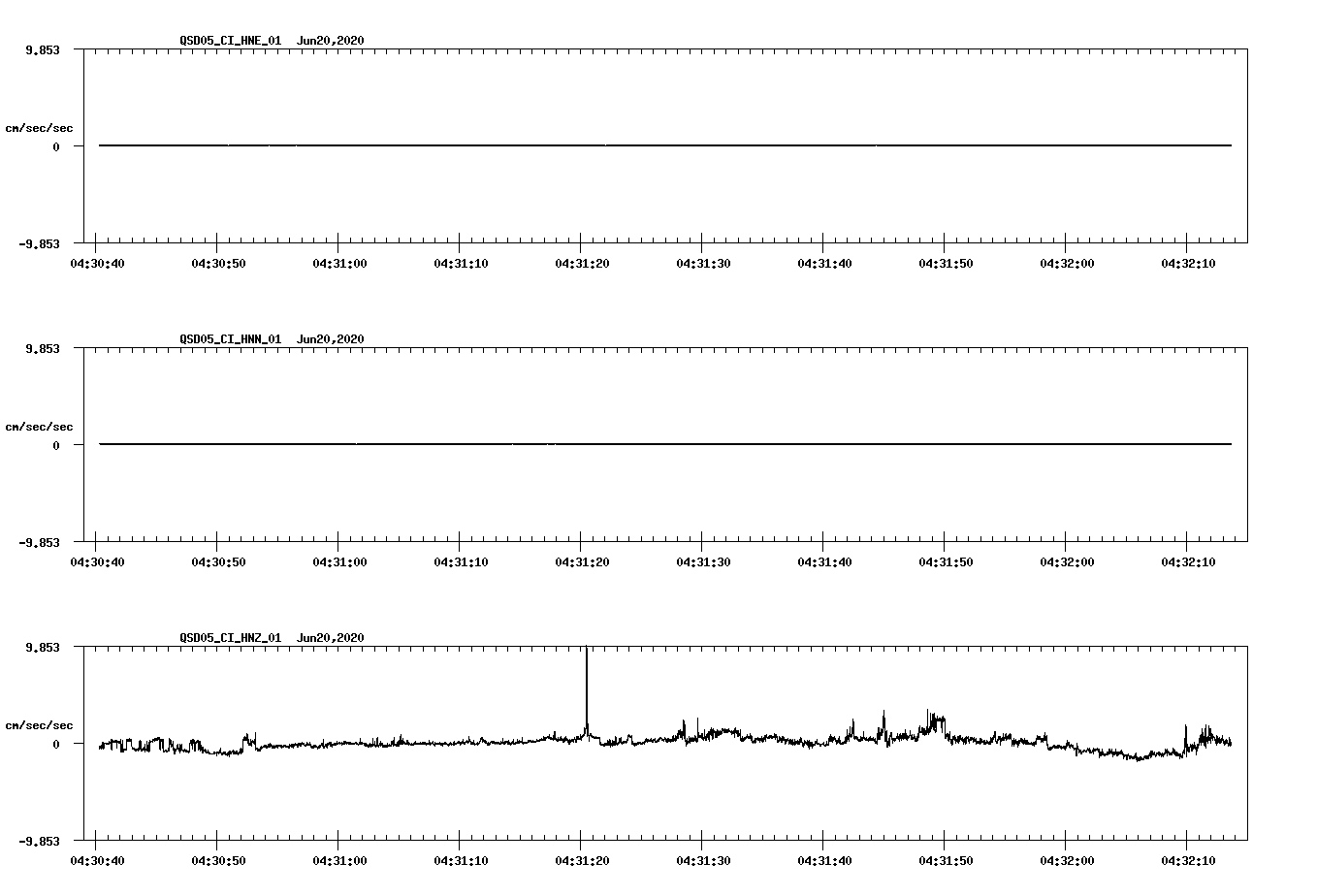Click the tall spike in HNZ trace
This screenshot has width=1317, height=896.
(587, 688)
